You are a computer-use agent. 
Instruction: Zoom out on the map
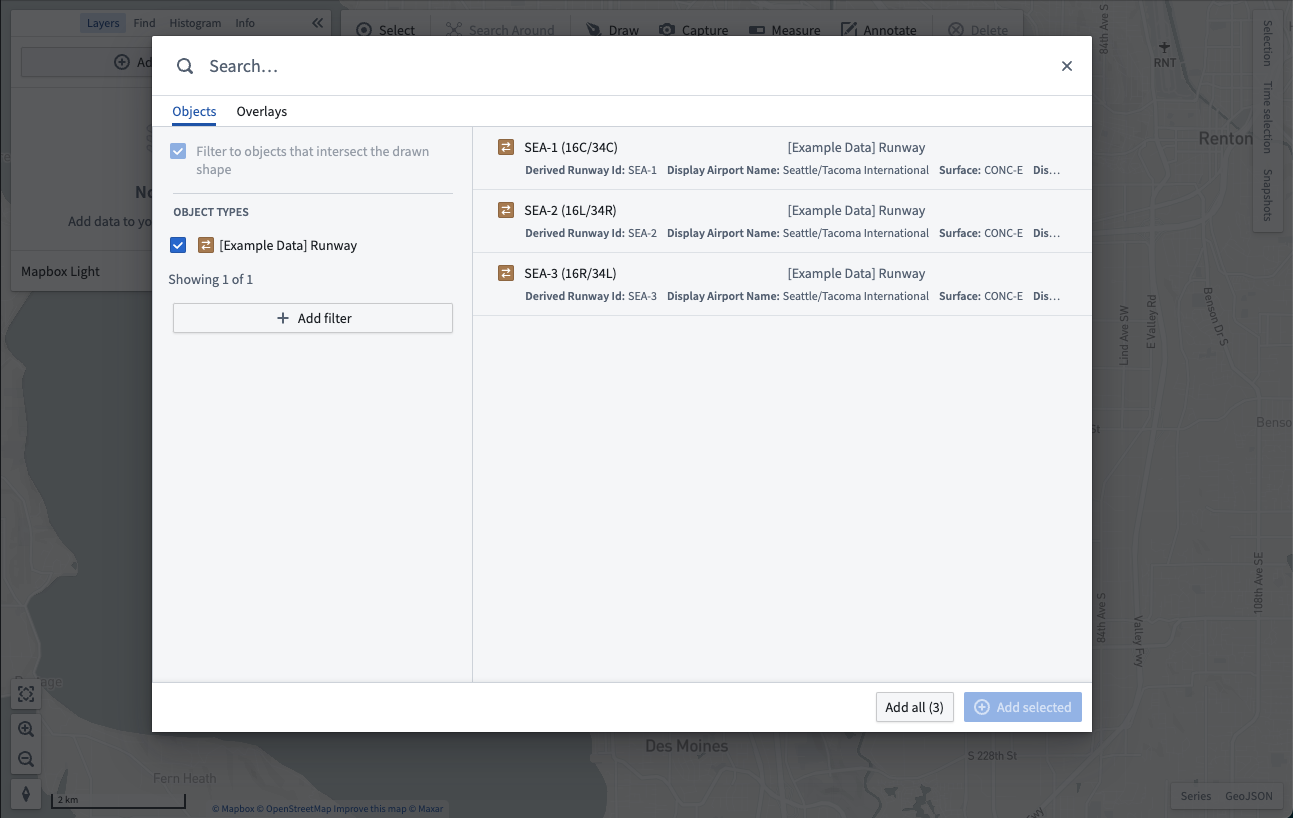point(26,759)
